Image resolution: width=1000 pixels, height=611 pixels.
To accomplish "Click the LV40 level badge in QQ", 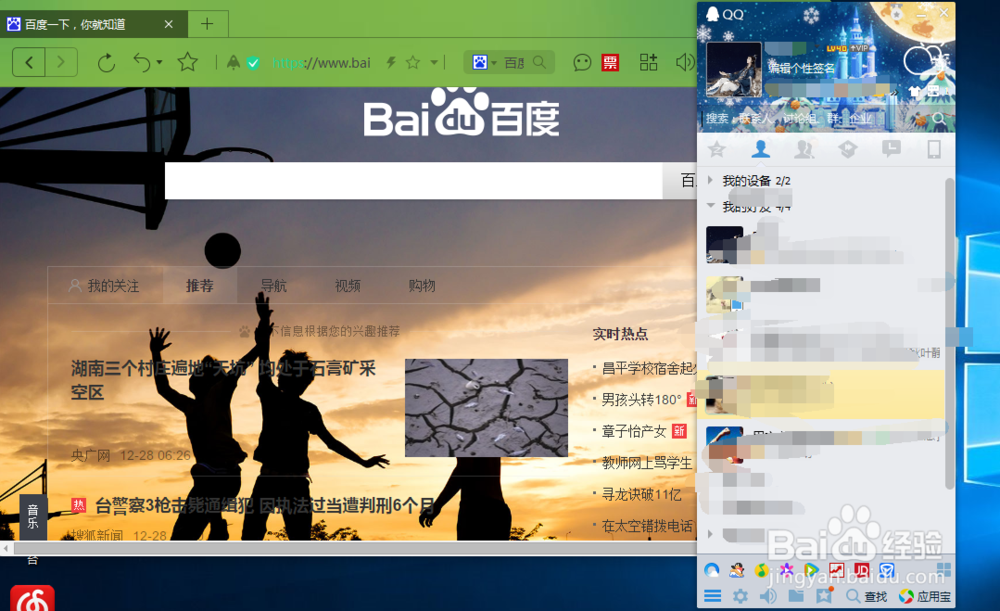I will coord(836,48).
